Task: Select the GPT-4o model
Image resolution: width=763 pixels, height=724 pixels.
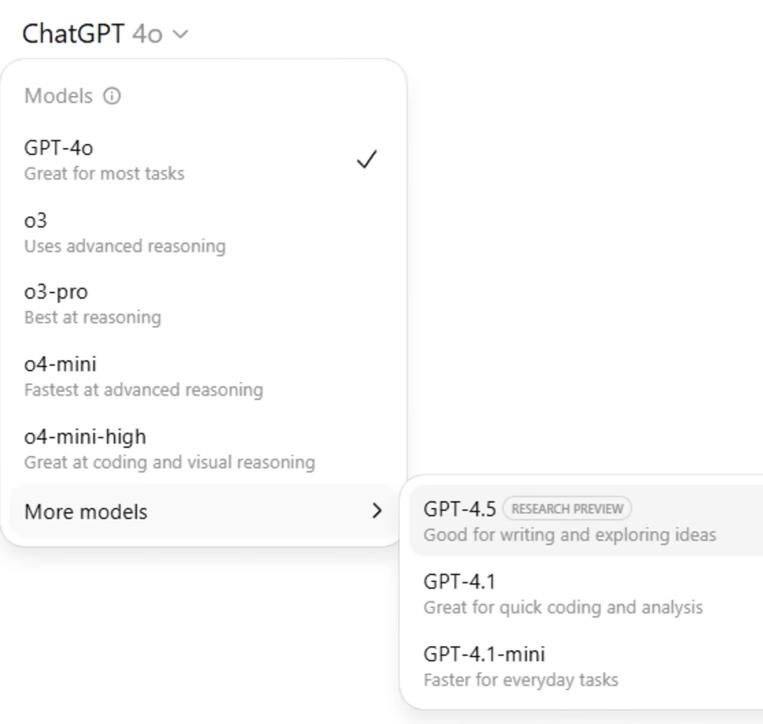Action: 203,160
